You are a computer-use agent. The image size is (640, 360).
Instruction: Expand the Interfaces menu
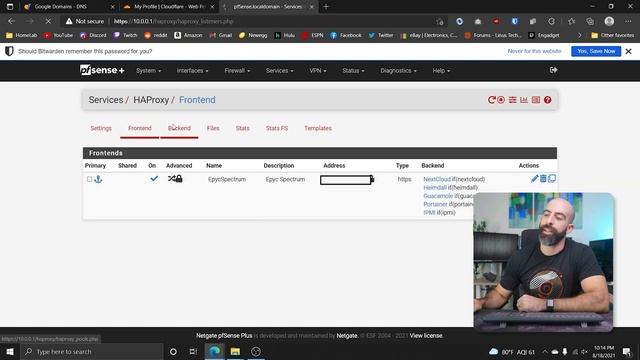pos(192,71)
